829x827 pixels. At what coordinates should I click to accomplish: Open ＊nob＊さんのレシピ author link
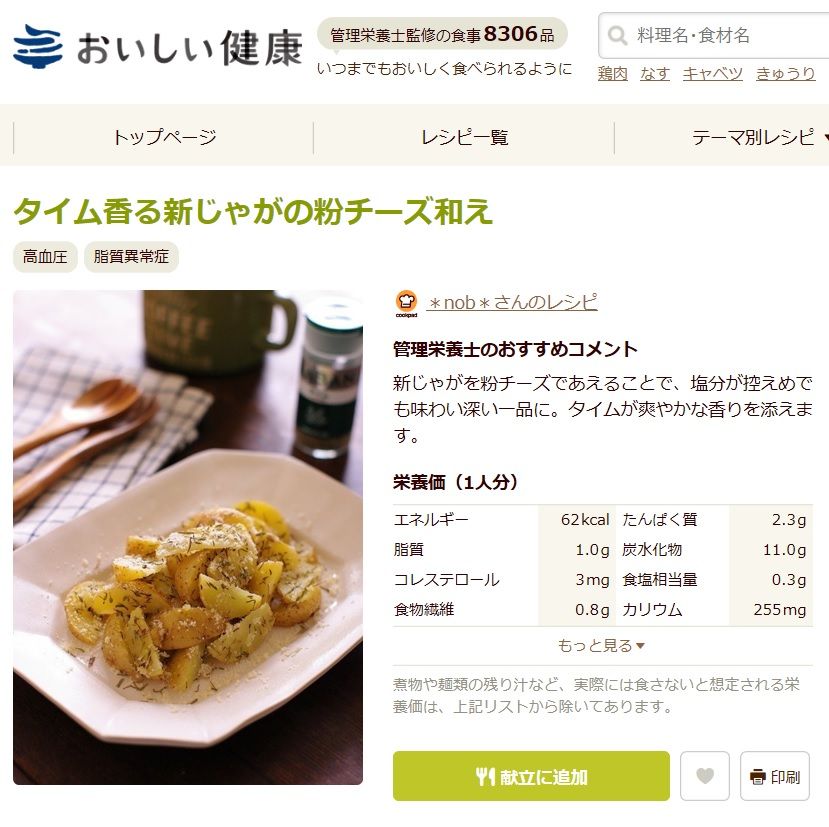coord(512,302)
